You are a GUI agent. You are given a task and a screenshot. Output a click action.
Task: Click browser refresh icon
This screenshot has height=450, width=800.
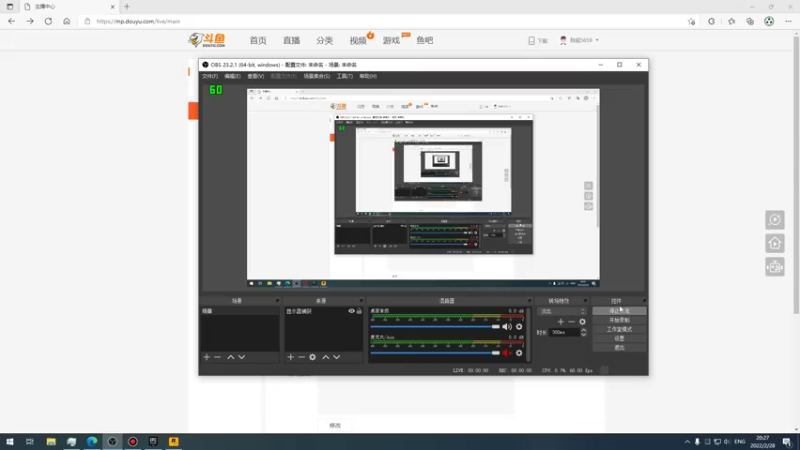[48, 21]
